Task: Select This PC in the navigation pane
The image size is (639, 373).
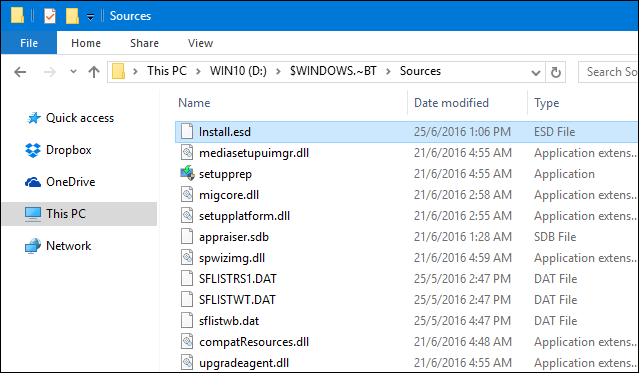Action: 79,214
